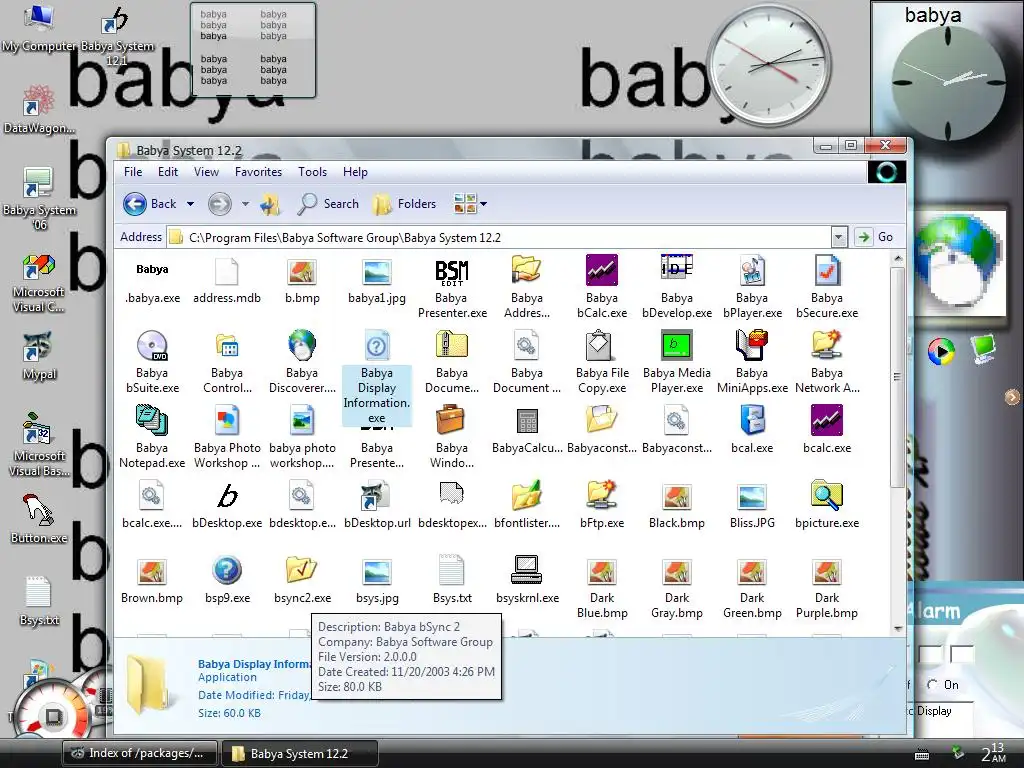Image resolution: width=1024 pixels, height=768 pixels.
Task: Open the Help menu
Action: tap(355, 172)
